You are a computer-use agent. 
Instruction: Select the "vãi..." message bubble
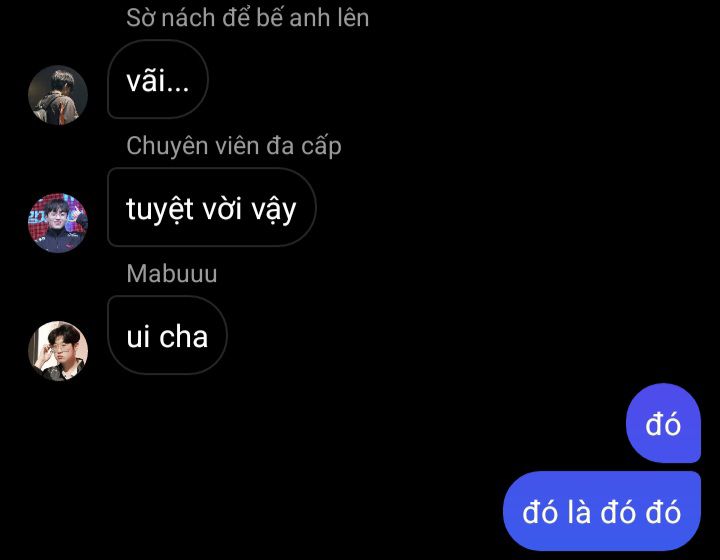[158, 79]
